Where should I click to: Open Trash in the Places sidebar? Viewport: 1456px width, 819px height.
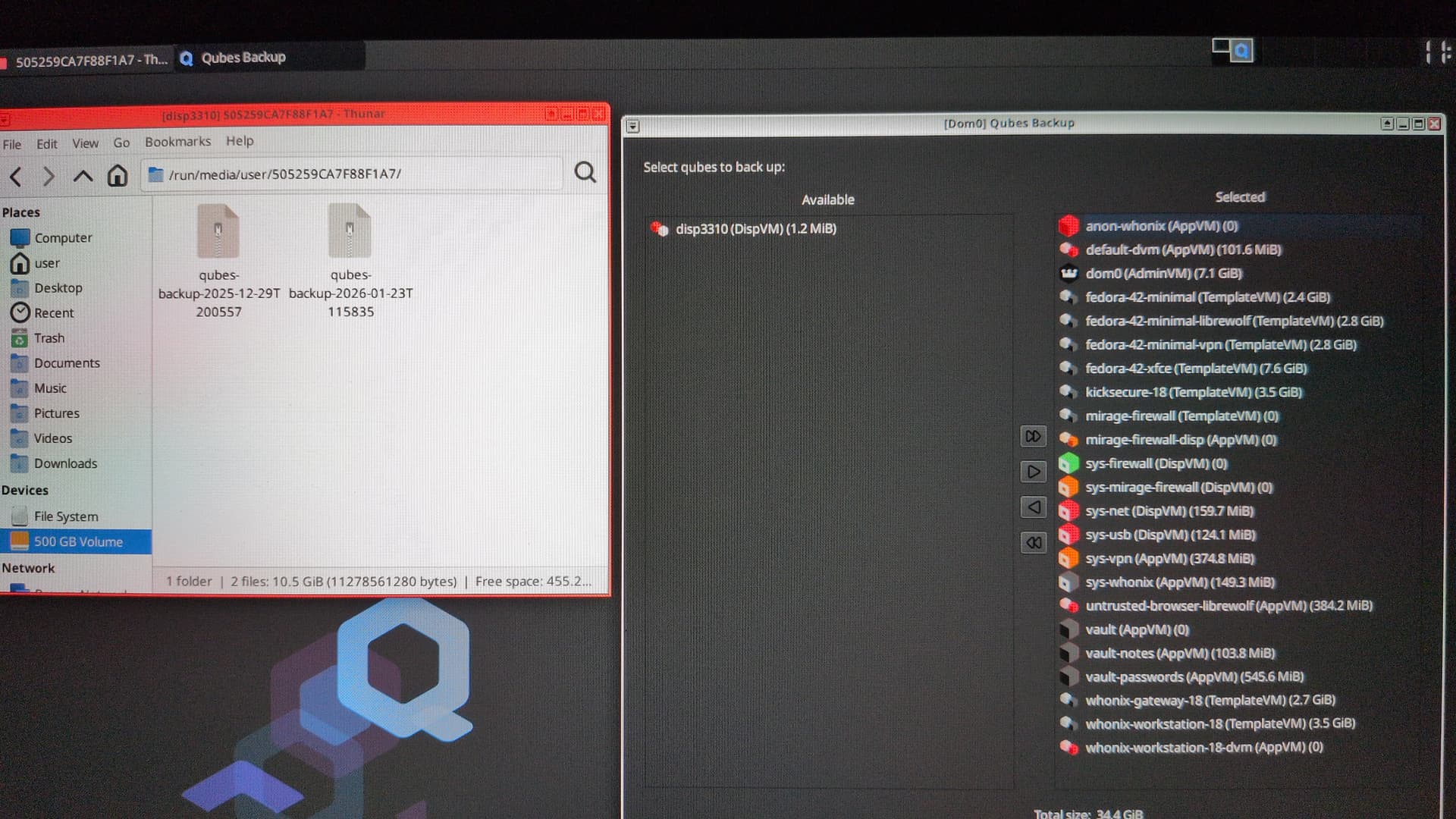(49, 338)
